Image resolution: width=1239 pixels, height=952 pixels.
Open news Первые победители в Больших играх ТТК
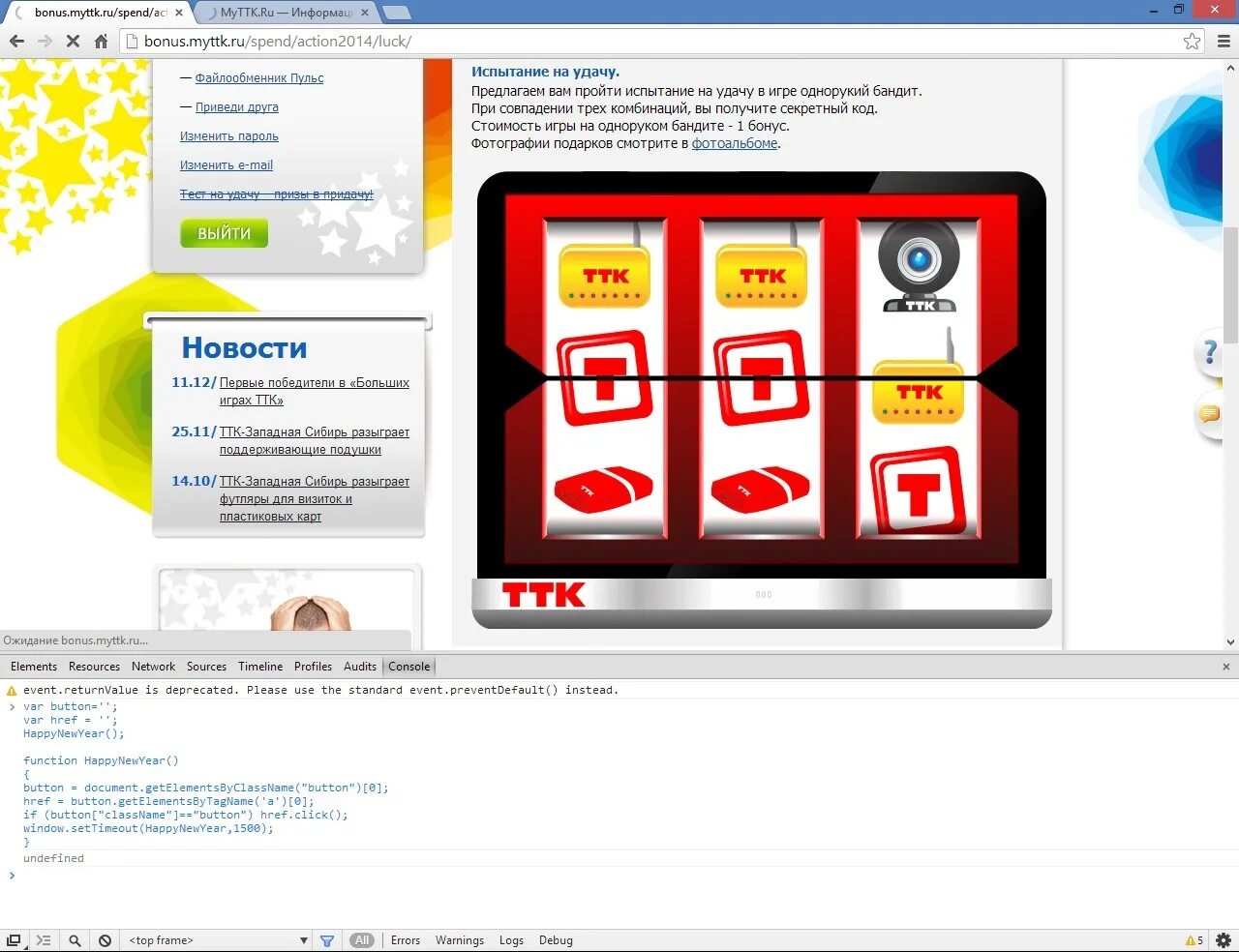pyautogui.click(x=314, y=391)
